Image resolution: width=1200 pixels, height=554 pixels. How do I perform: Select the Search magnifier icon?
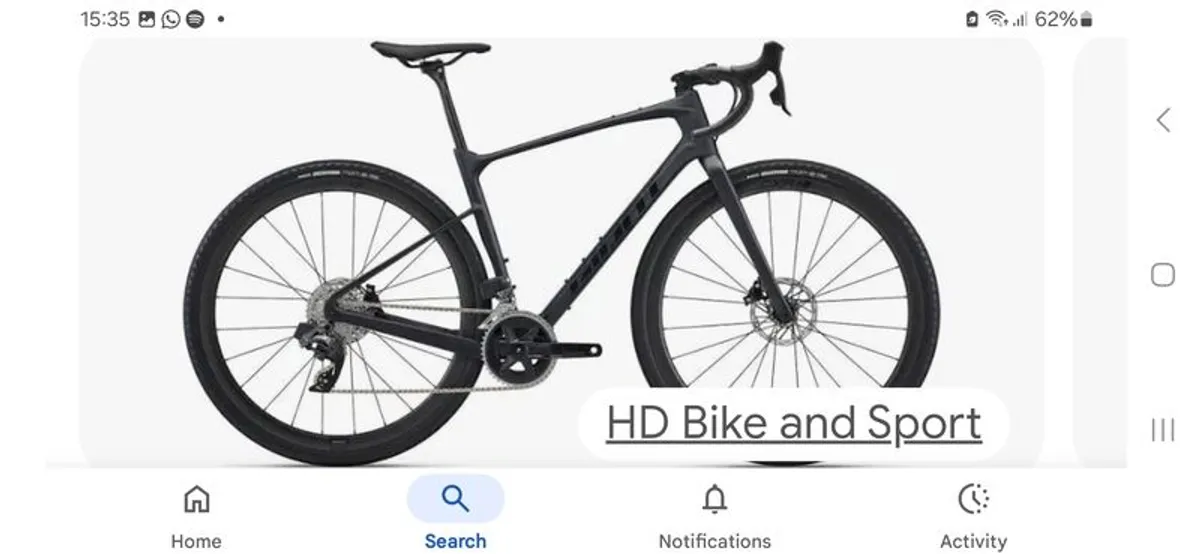coord(455,498)
